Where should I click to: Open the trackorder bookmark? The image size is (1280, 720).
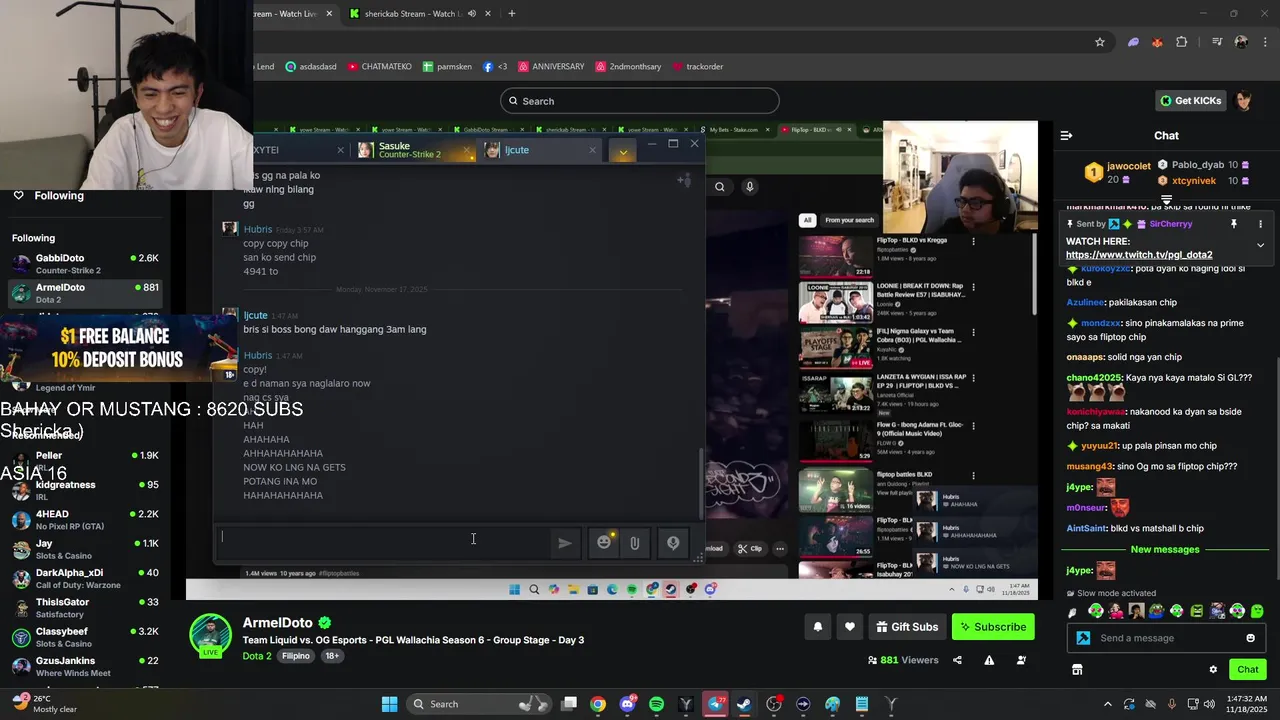[697, 66]
